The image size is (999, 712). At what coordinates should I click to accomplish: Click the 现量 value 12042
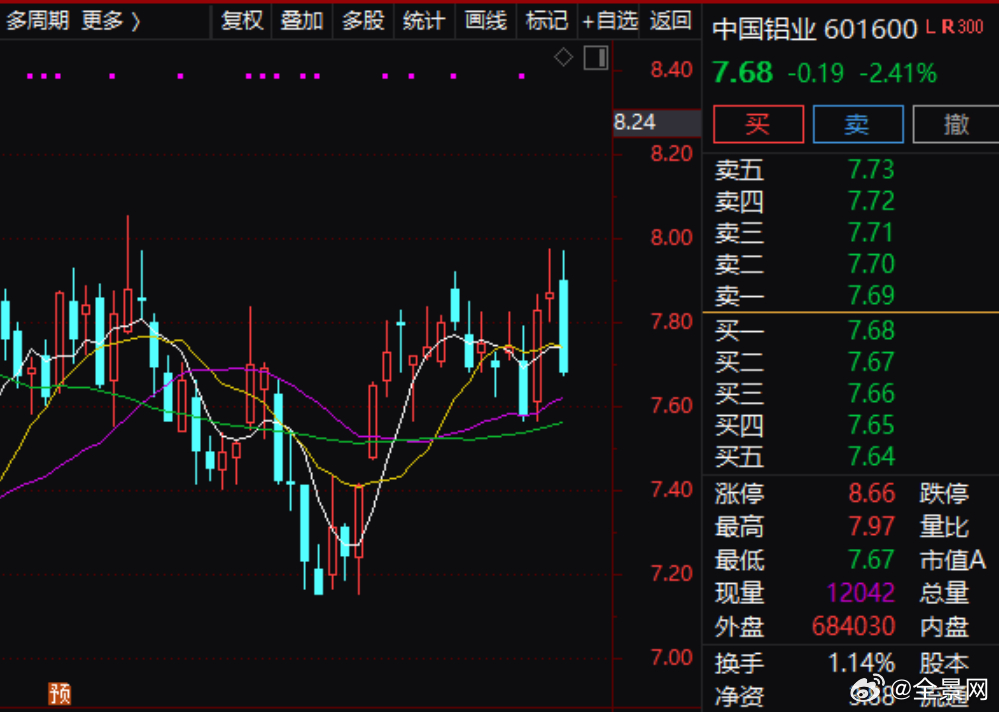pos(861,593)
